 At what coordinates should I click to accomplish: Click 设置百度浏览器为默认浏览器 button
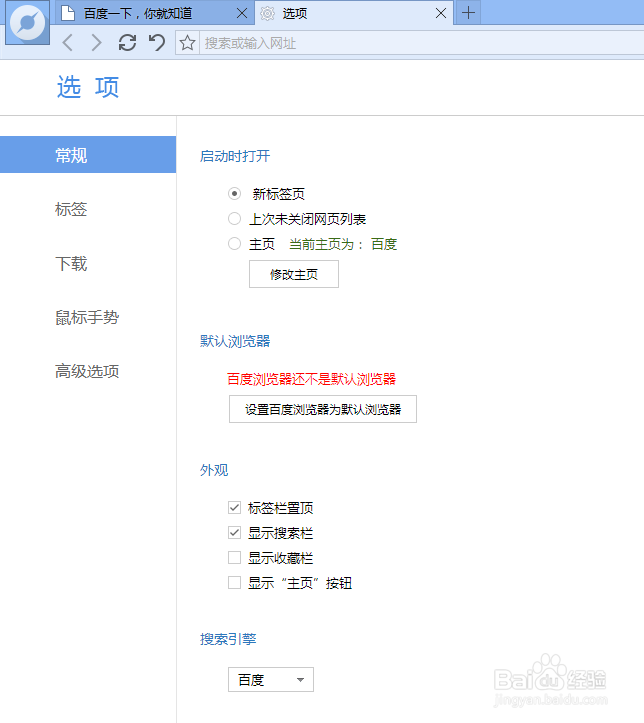[323, 409]
